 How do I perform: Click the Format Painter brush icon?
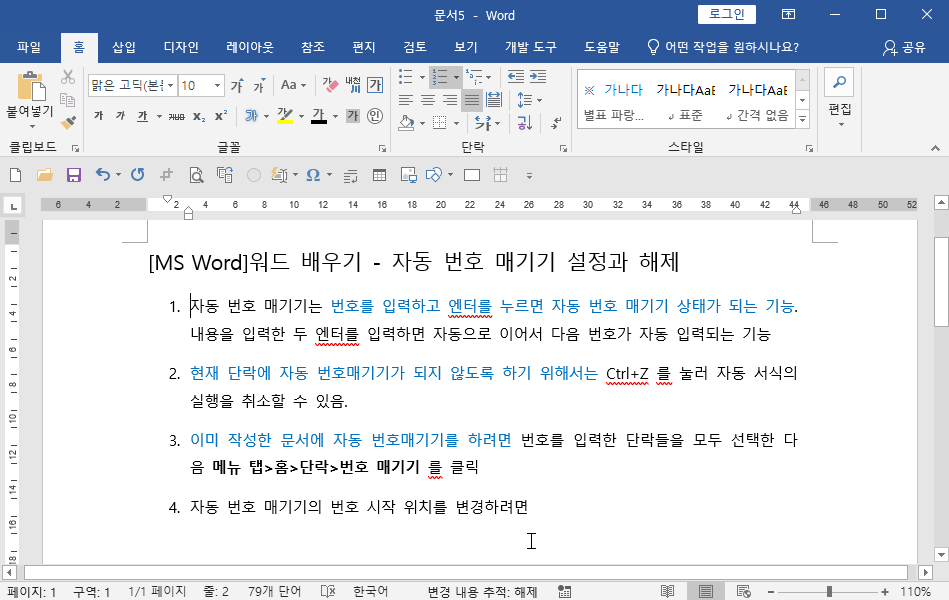click(68, 122)
